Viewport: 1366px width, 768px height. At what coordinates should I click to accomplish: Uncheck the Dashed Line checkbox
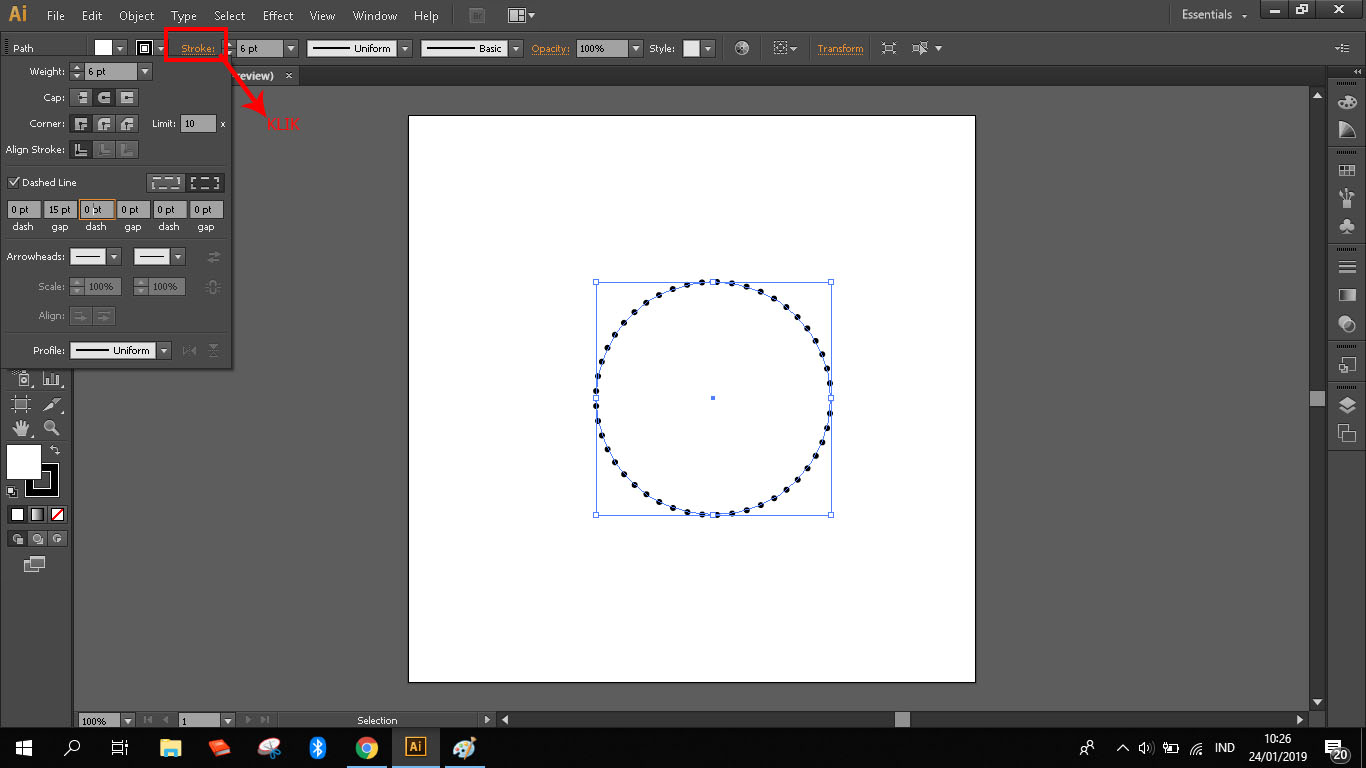[14, 183]
